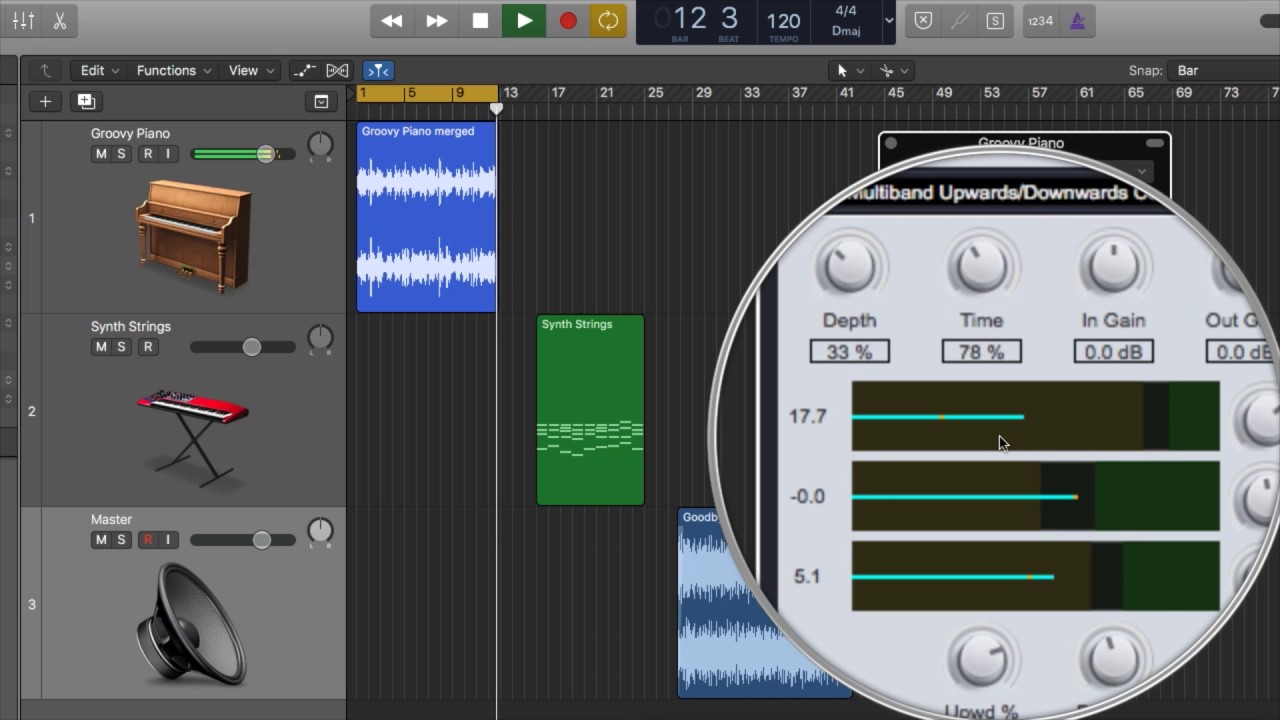Open the Snap Bar dropdown
The width and height of the screenshot is (1280, 720).
(x=1225, y=70)
